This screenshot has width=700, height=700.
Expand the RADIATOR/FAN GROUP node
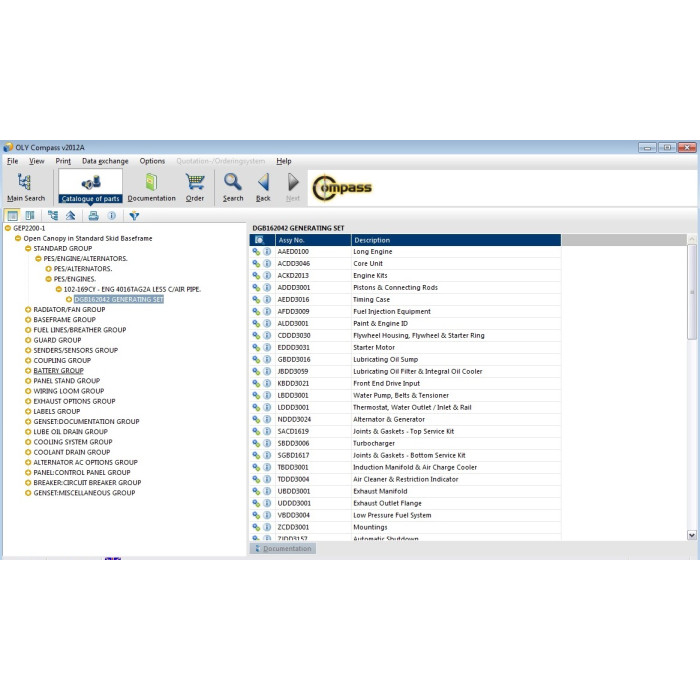tap(28, 310)
